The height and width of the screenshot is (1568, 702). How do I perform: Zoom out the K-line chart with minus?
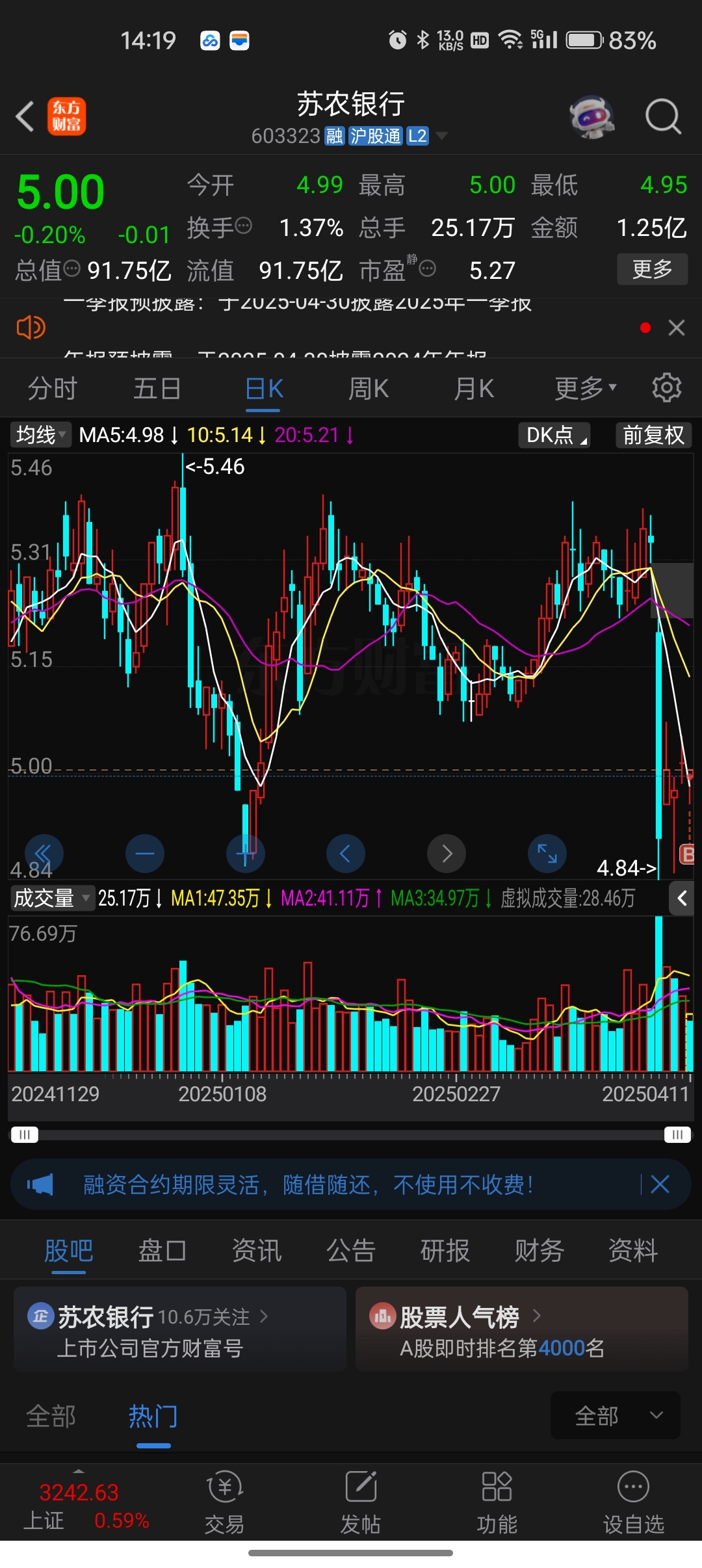[x=144, y=853]
